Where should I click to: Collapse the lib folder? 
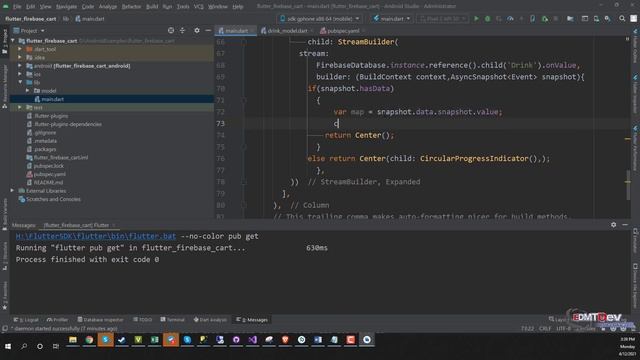tap(20, 82)
